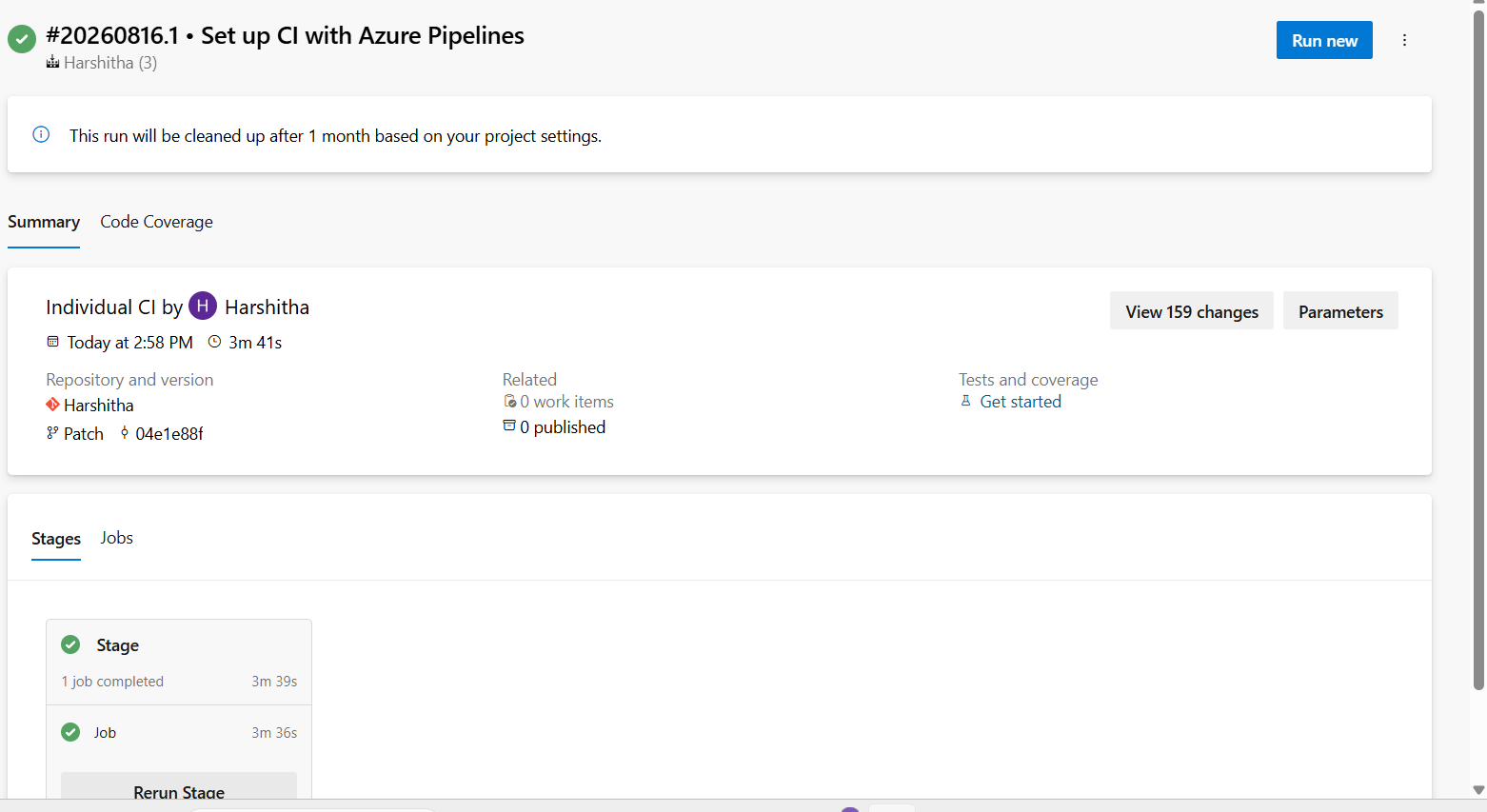Open the Harshitha (3) pipeline link
Image resolution: width=1487 pixels, height=812 pixels.
click(x=110, y=63)
